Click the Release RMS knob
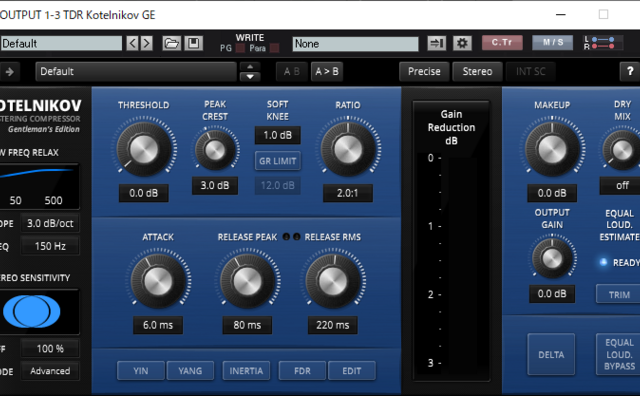This screenshot has height=396, width=640. coord(333,281)
